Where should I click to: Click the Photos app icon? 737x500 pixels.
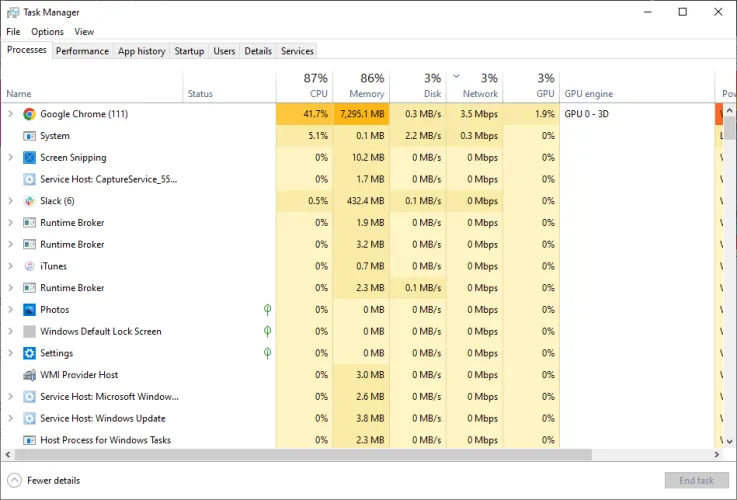point(29,310)
